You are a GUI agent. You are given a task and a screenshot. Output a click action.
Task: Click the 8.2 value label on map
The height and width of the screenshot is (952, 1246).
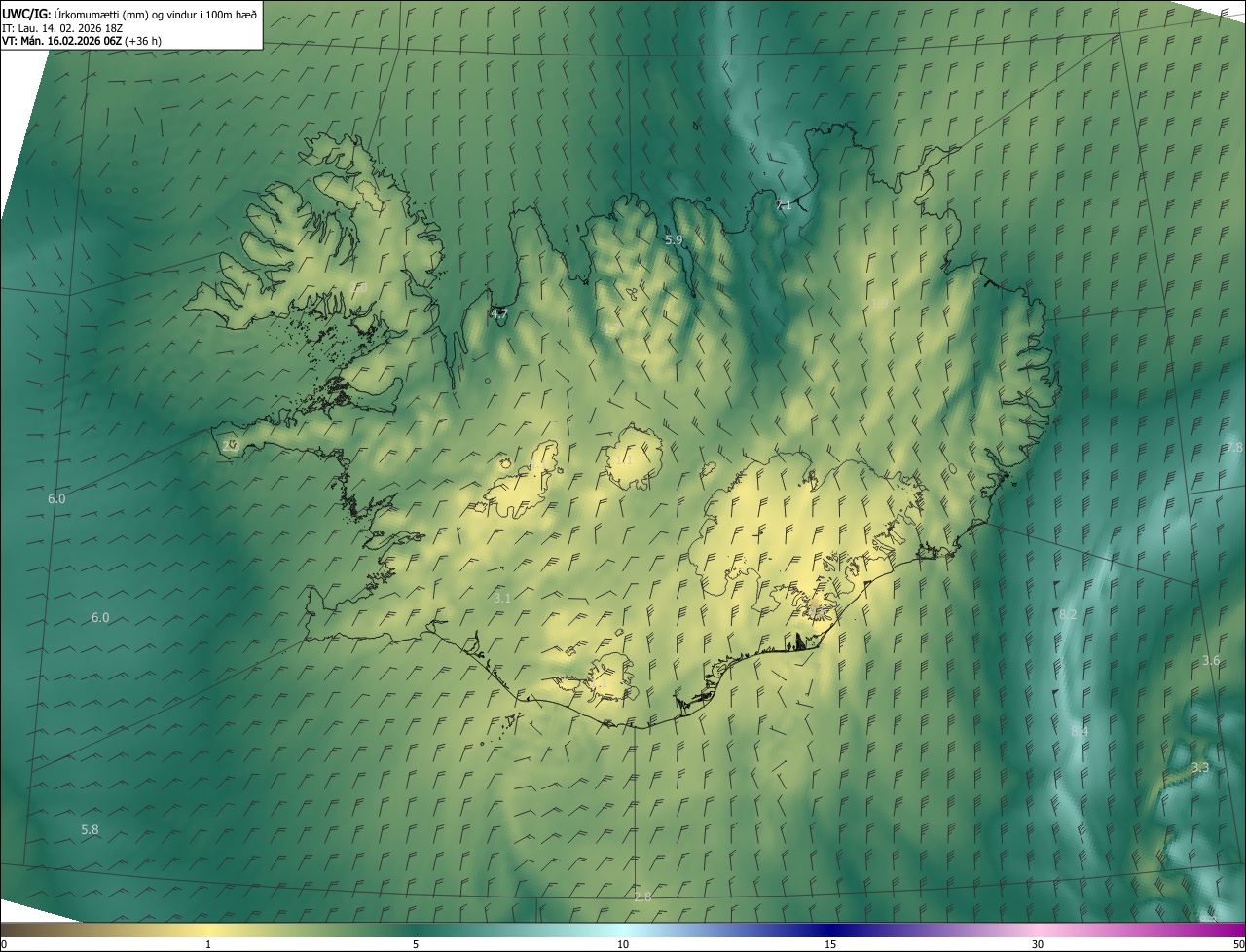coord(1068,615)
